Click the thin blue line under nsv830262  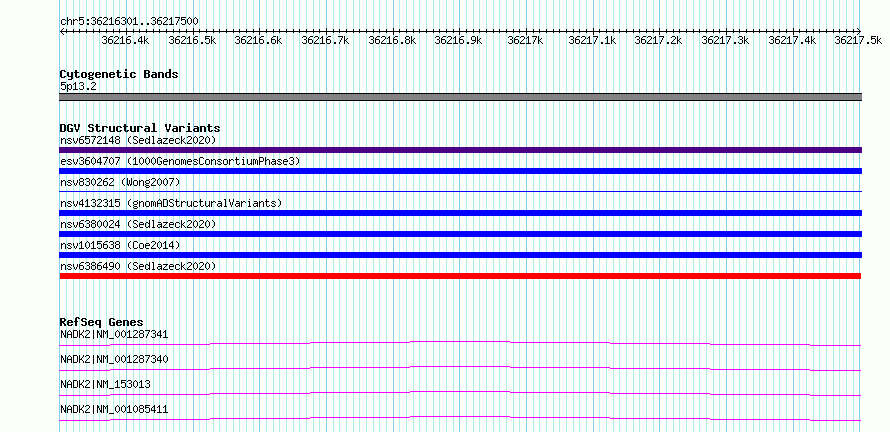coord(460,192)
